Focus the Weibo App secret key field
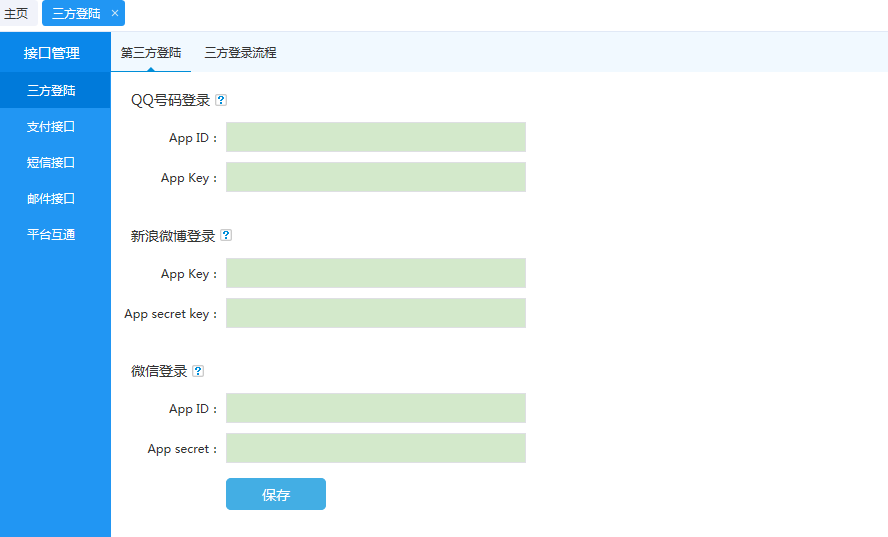This screenshot has width=888, height=537. click(376, 313)
